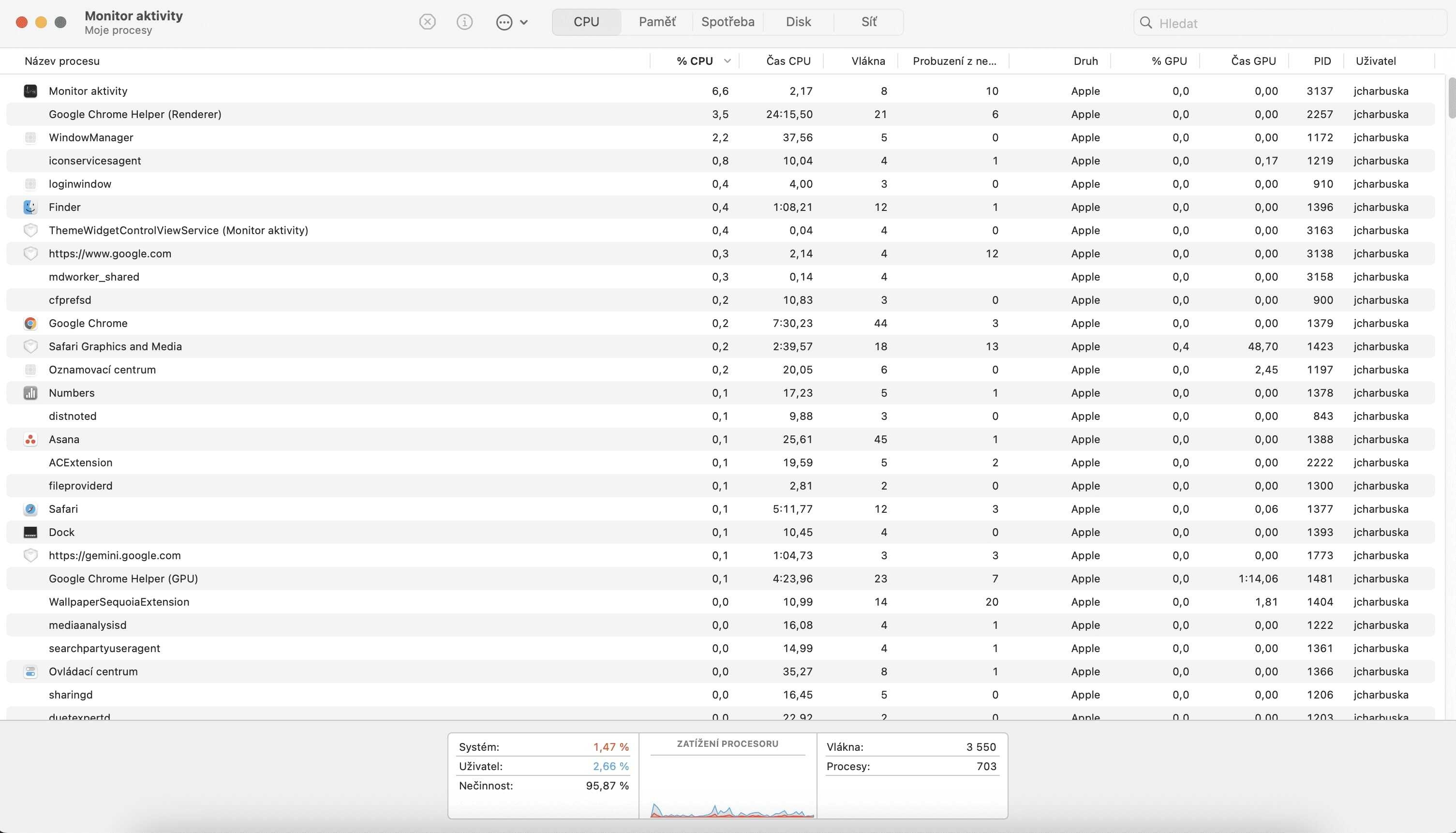This screenshot has width=1456, height=833.
Task: Click the Moje procesy subtitle
Action: pos(119,30)
